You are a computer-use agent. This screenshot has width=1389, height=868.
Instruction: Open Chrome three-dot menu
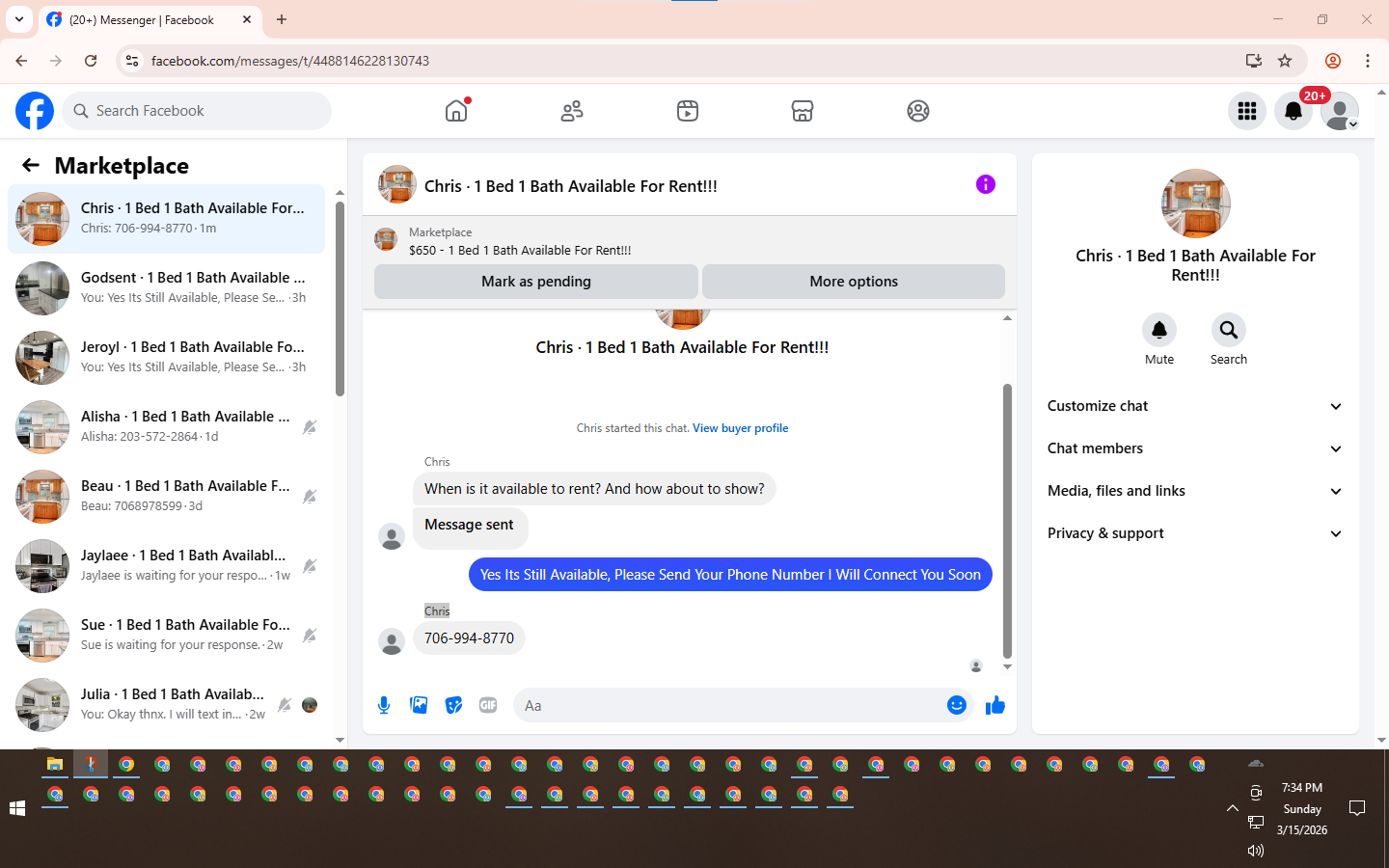[x=1368, y=61]
